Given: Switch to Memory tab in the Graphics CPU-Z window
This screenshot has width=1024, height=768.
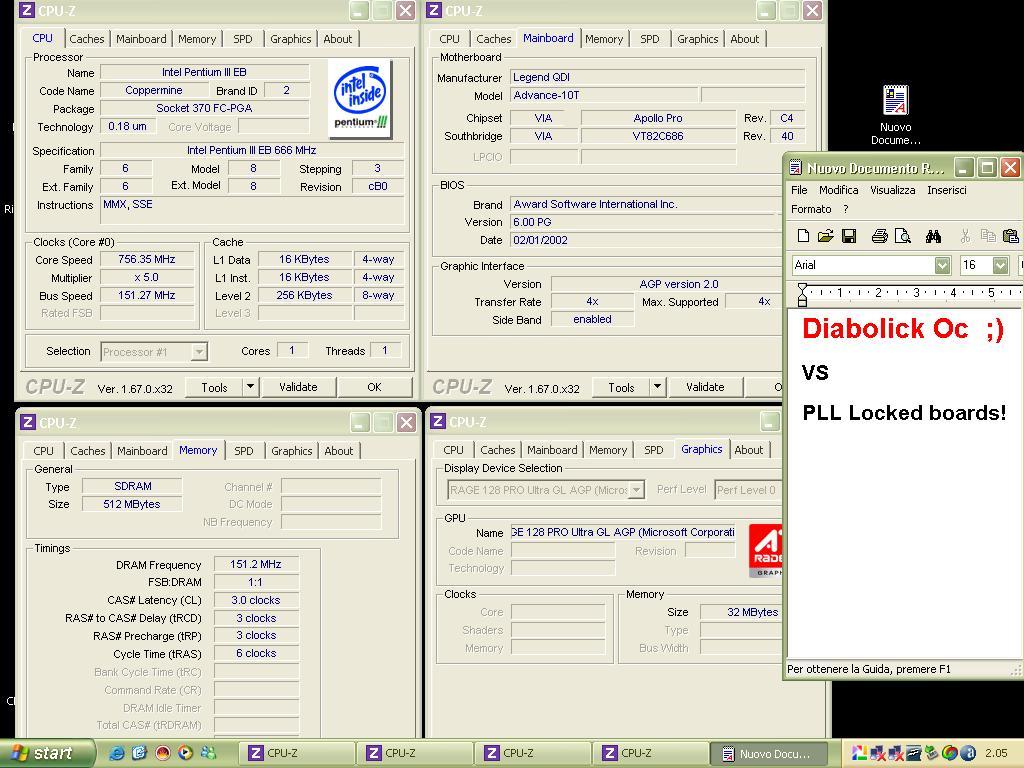Looking at the screenshot, I should click(608, 451).
